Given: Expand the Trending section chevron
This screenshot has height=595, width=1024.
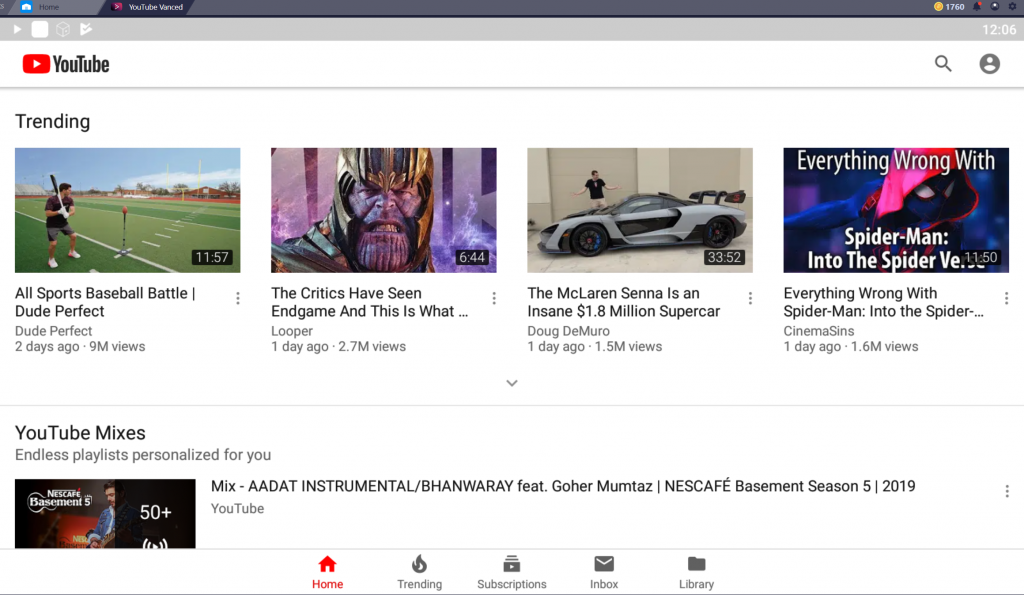Looking at the screenshot, I should point(512,383).
